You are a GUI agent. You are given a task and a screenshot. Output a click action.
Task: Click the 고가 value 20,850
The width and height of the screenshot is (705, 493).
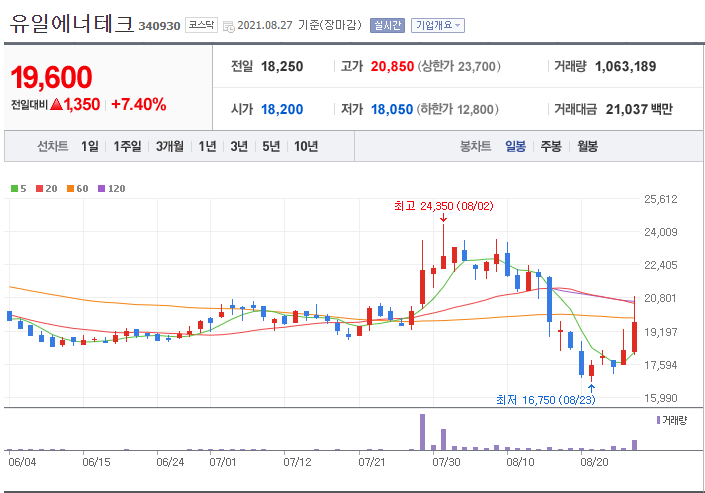pyautogui.click(x=392, y=67)
